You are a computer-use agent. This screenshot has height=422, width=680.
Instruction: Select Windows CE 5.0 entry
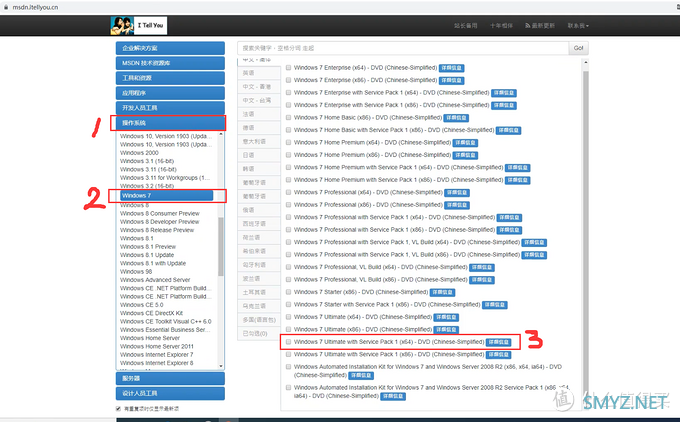tap(142, 305)
